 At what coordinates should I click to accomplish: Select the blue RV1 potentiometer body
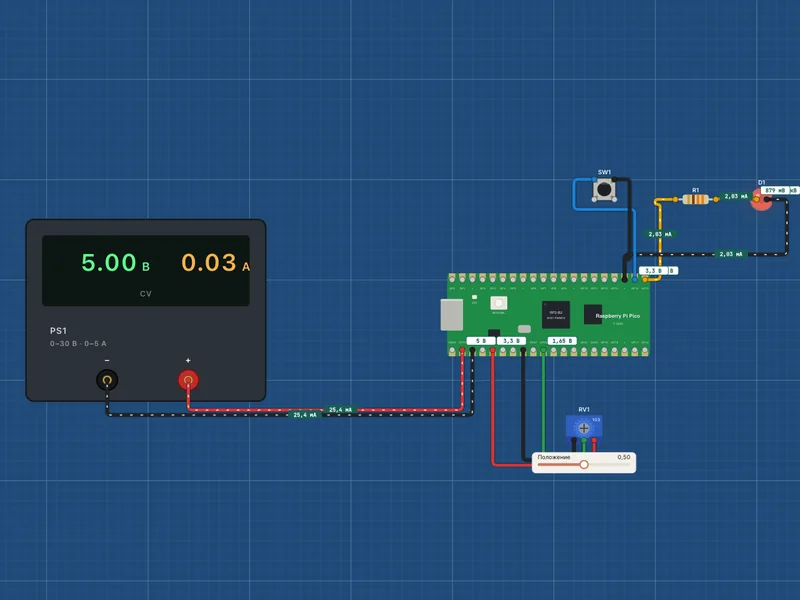[584, 427]
